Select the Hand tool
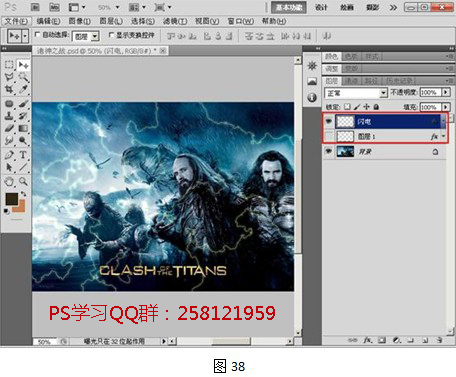Image resolution: width=456 pixels, height=377 pixels. click(x=9, y=181)
